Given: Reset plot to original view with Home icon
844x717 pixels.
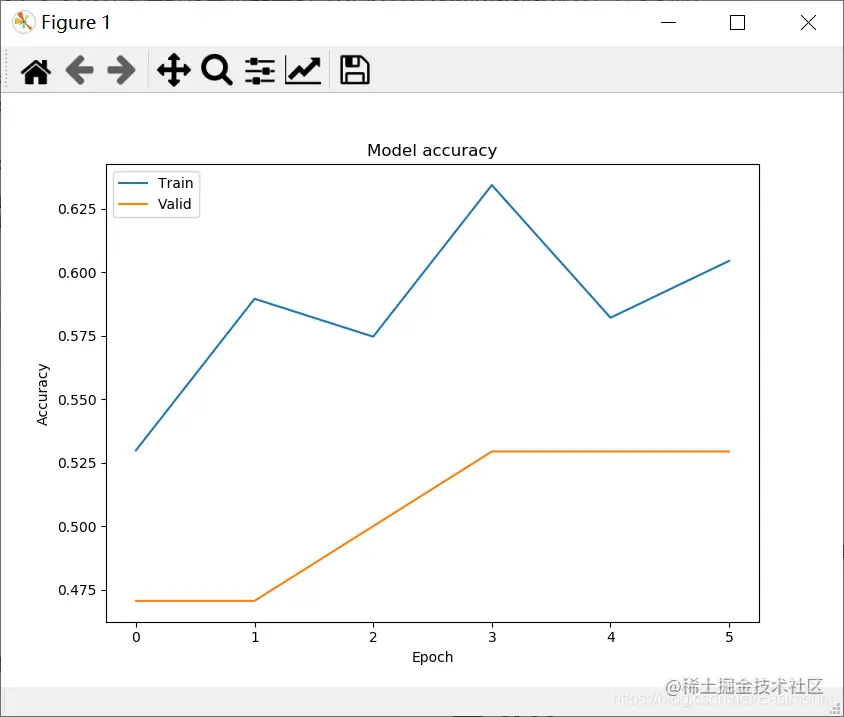Looking at the screenshot, I should 36,71.
